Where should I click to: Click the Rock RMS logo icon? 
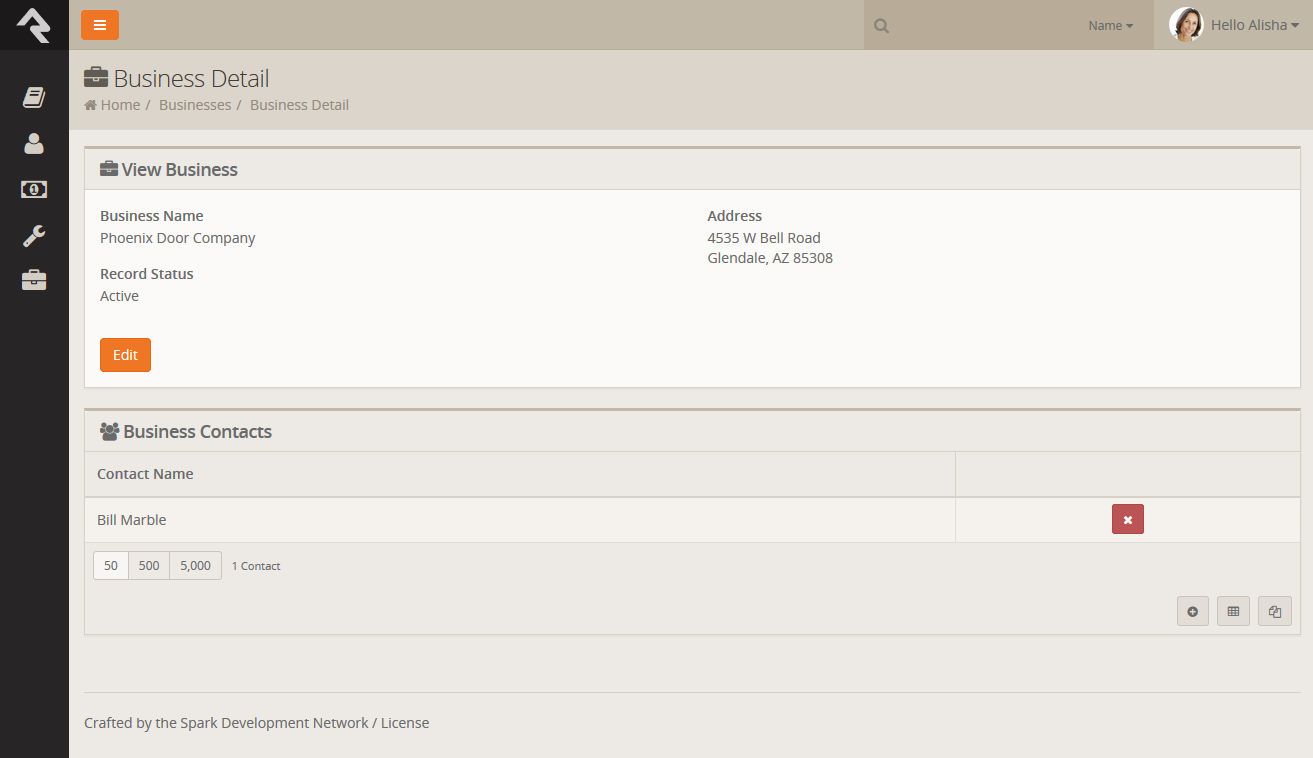click(x=34, y=25)
